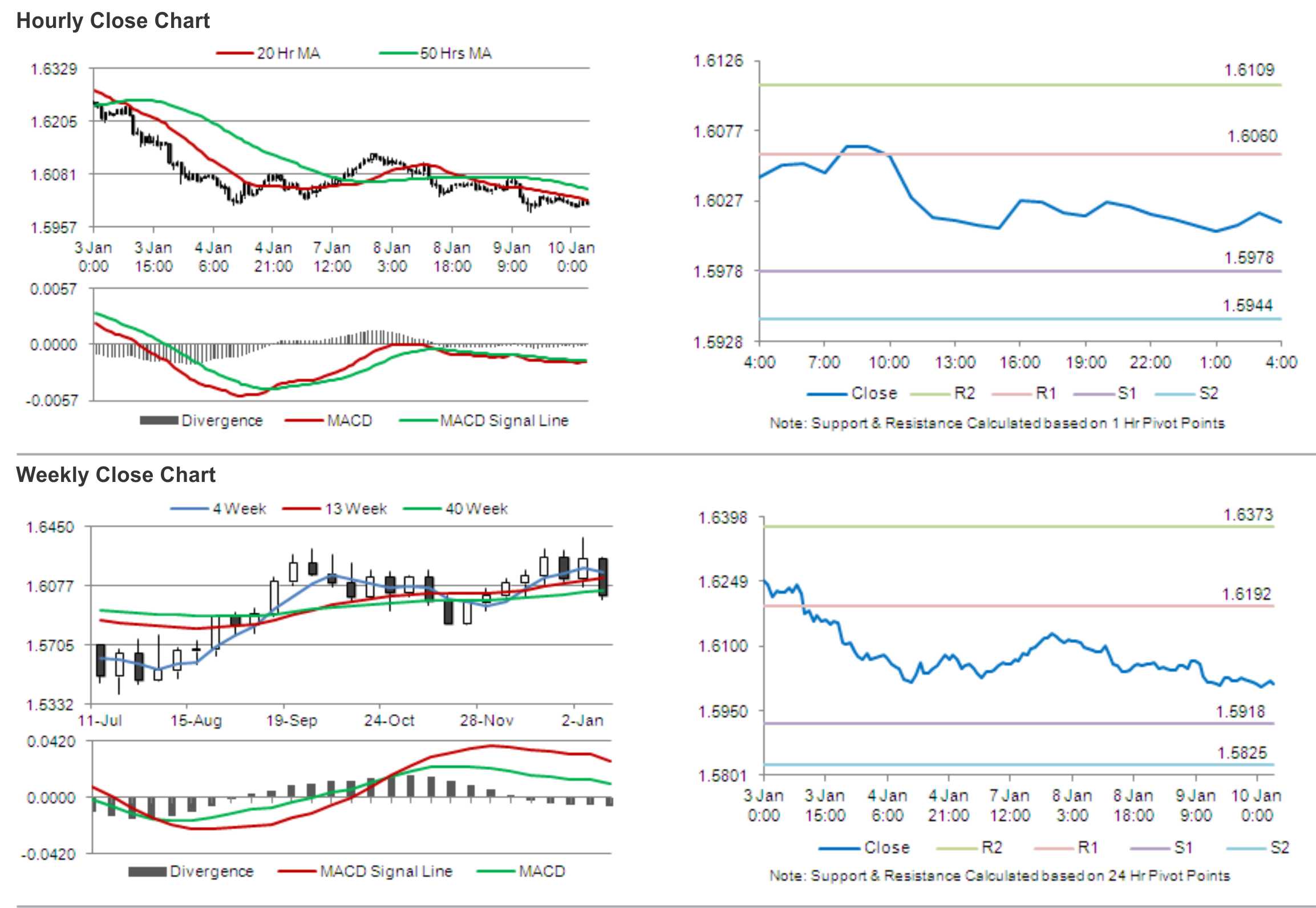The image size is (1316, 908).
Task: Click the 1.6249 y-axis value
Action: pyautogui.click(x=723, y=582)
